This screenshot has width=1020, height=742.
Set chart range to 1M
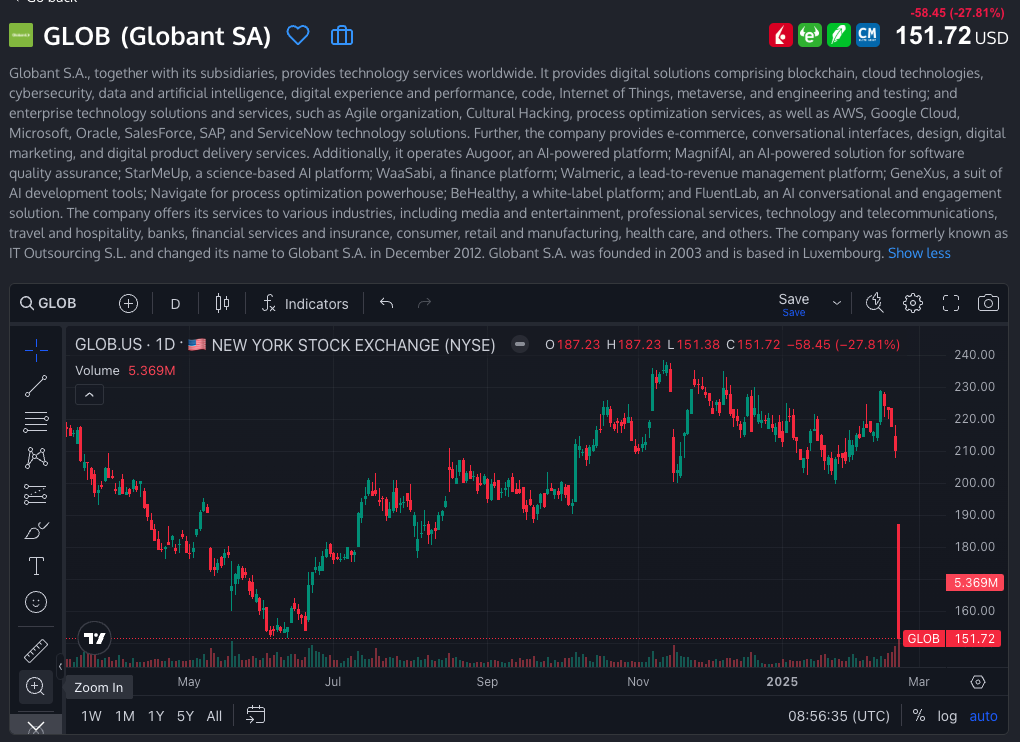click(125, 716)
